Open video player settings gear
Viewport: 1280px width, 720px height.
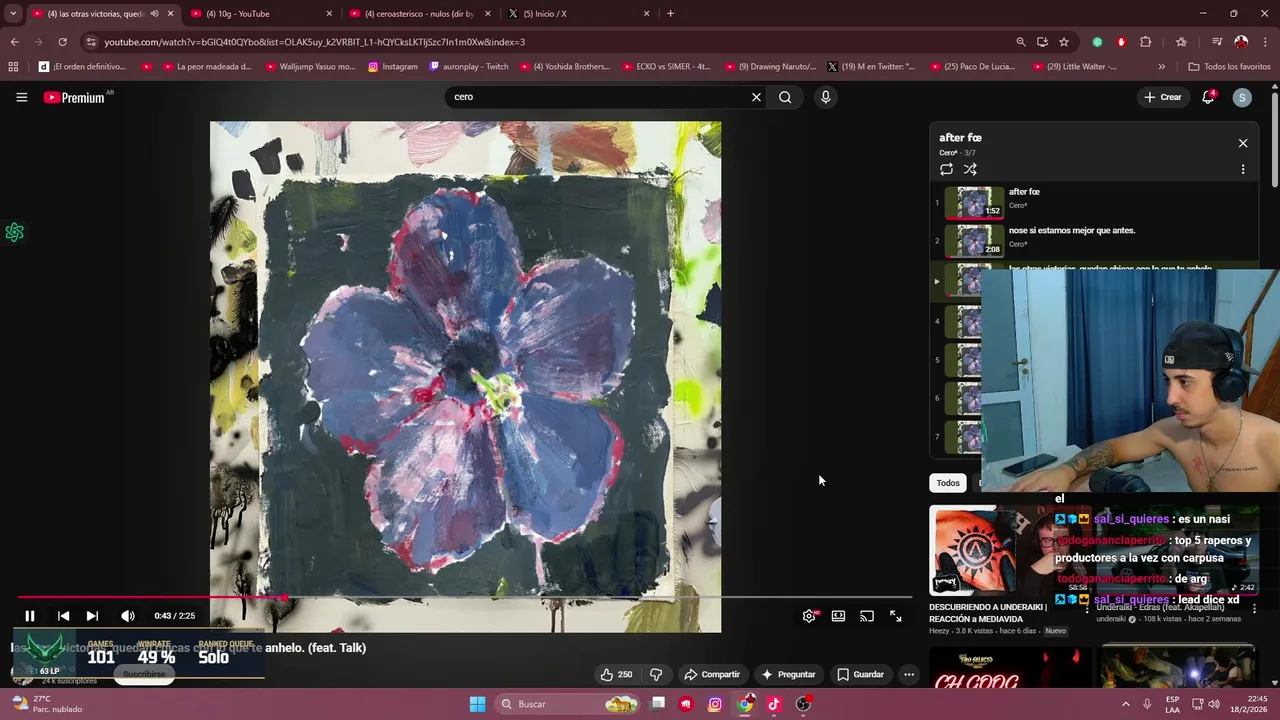coord(809,616)
